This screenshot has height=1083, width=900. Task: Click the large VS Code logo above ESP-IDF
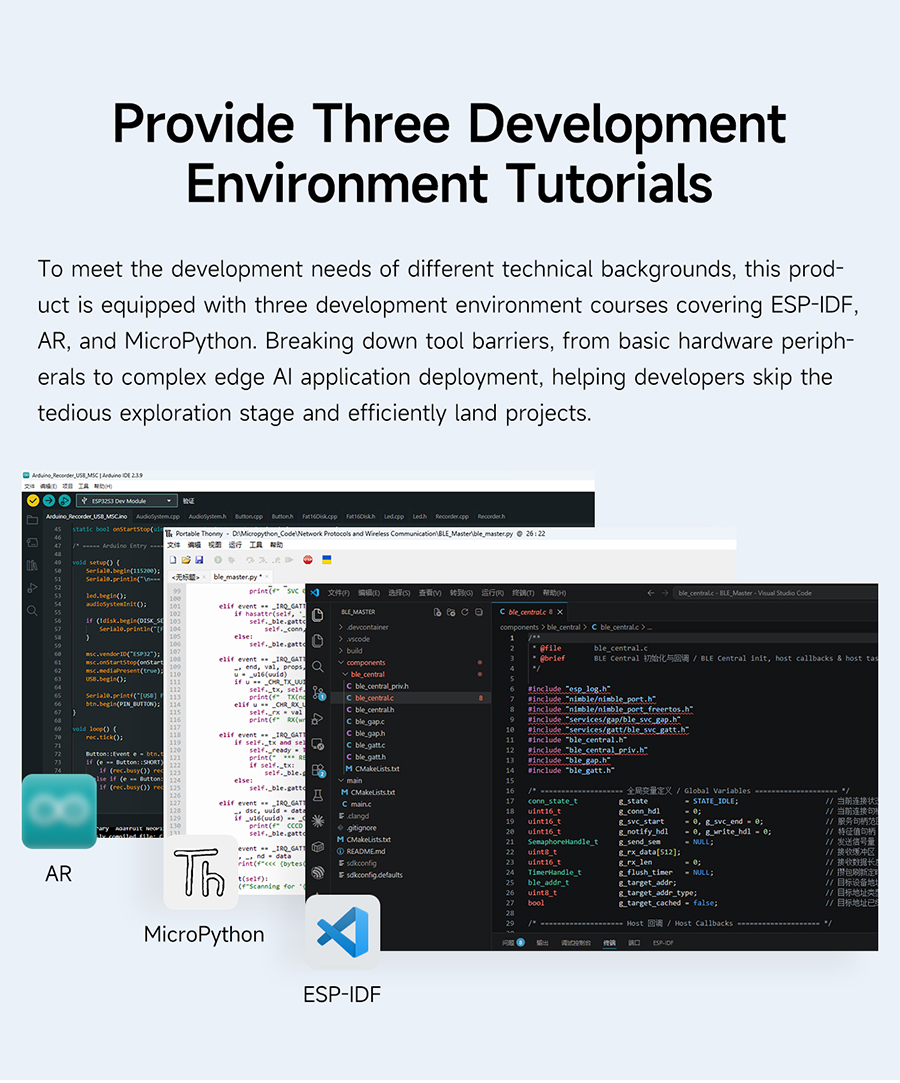343,932
